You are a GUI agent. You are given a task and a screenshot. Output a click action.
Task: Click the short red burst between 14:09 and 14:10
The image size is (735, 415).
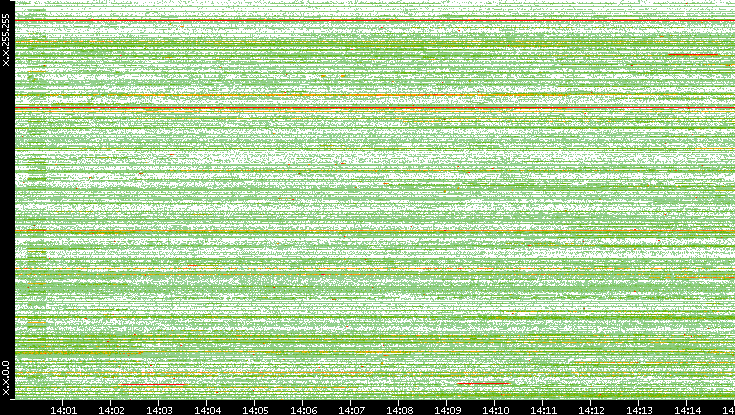point(483,384)
